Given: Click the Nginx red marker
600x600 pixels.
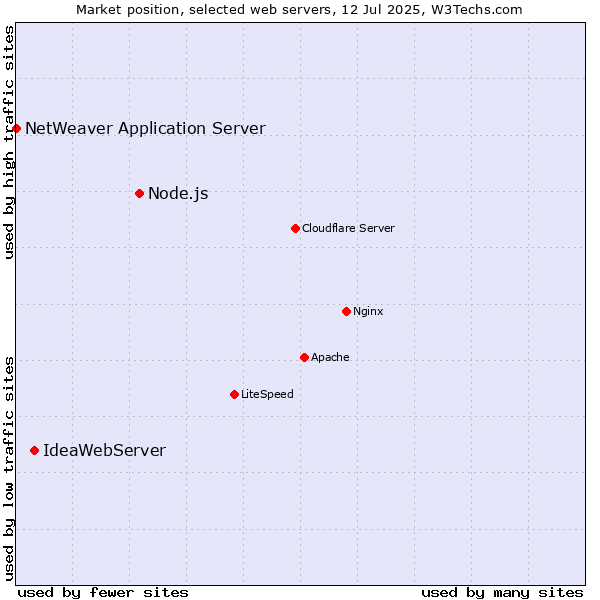Looking at the screenshot, I should click(347, 311).
